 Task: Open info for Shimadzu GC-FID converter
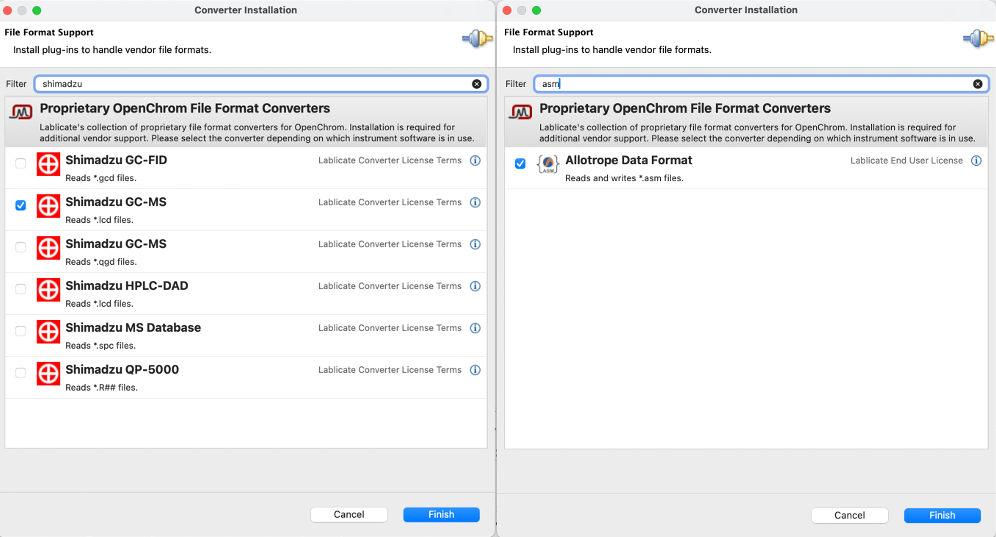pyautogui.click(x=475, y=161)
